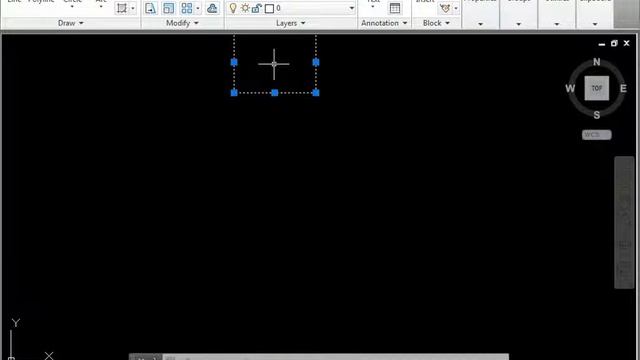
Task: Toggle layer freeze sun icon
Action: click(x=245, y=8)
